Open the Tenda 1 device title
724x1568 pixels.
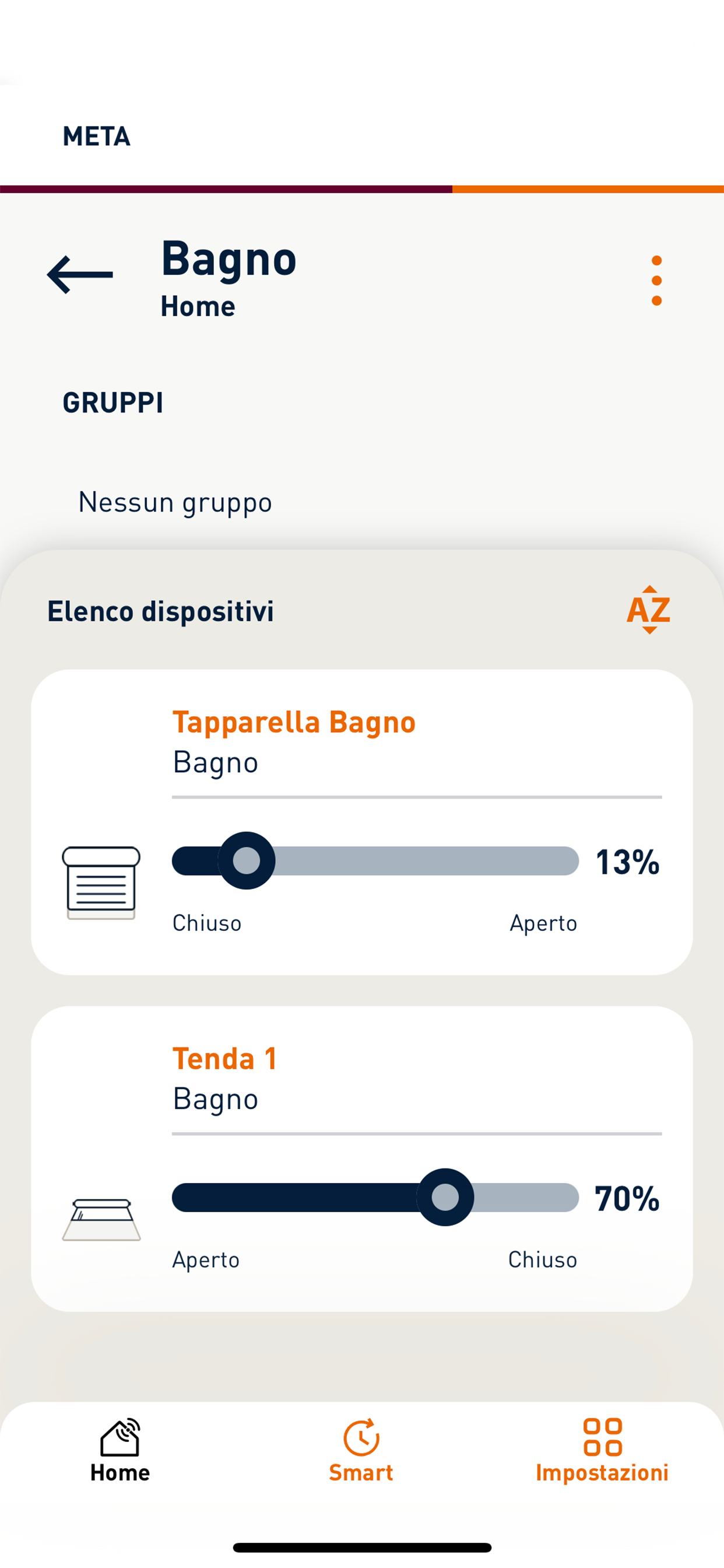pos(224,1059)
